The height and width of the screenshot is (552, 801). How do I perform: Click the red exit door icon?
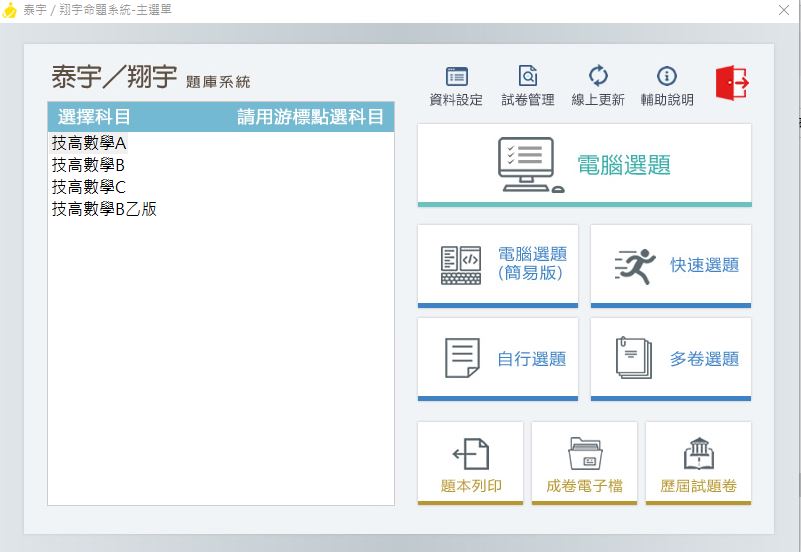(732, 83)
